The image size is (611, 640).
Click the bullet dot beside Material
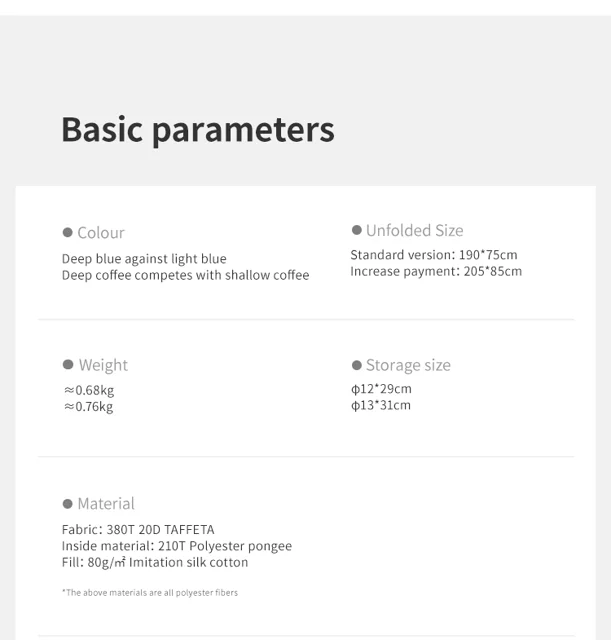(67, 503)
